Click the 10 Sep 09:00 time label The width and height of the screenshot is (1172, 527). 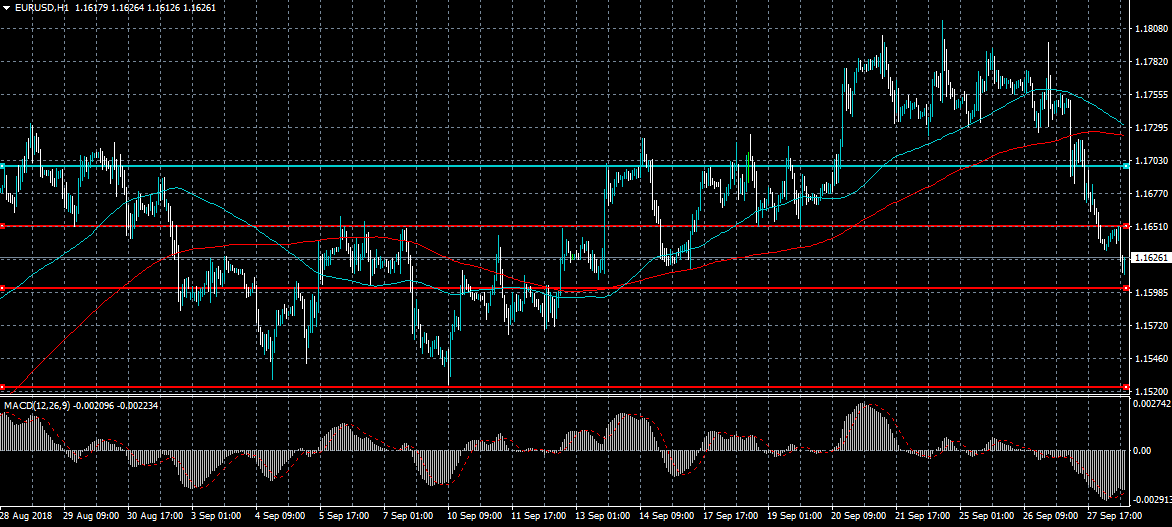click(x=475, y=516)
